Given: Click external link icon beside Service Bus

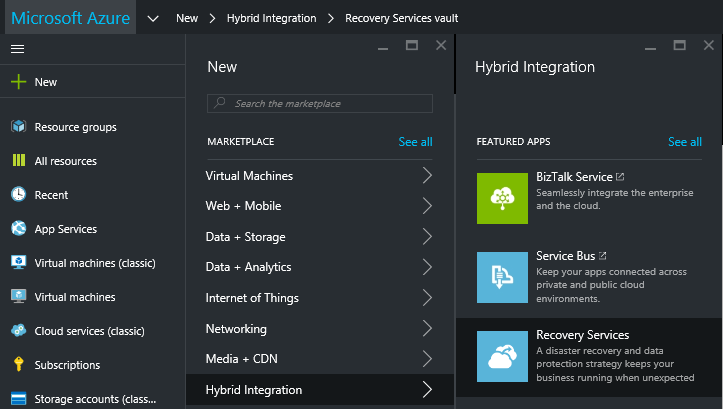Looking at the screenshot, I should [603, 255].
